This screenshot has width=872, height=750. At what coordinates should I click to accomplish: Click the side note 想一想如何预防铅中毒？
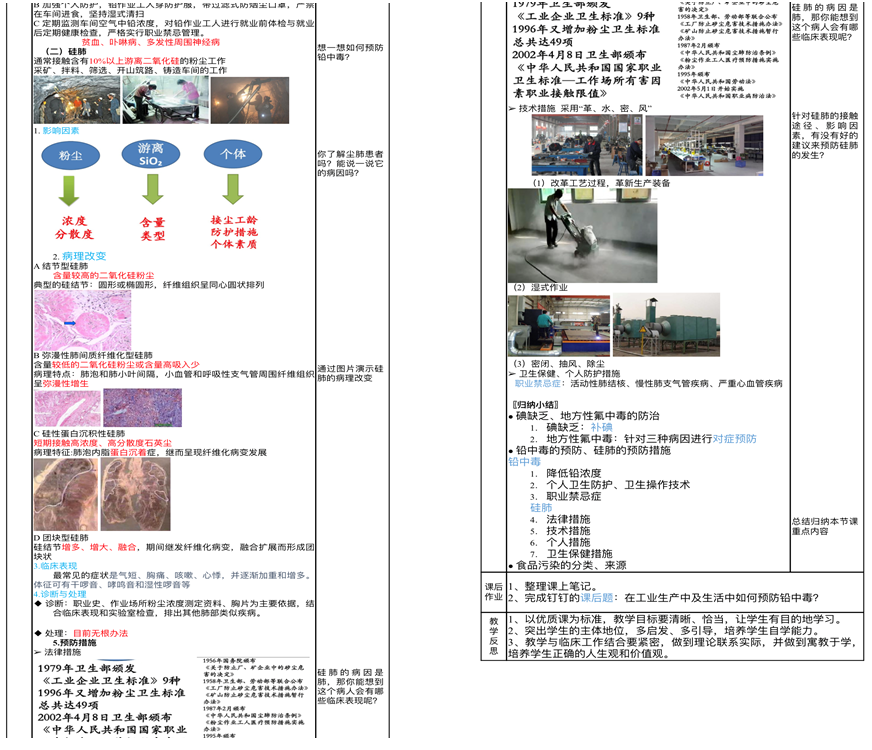pyautogui.click(x=350, y=52)
